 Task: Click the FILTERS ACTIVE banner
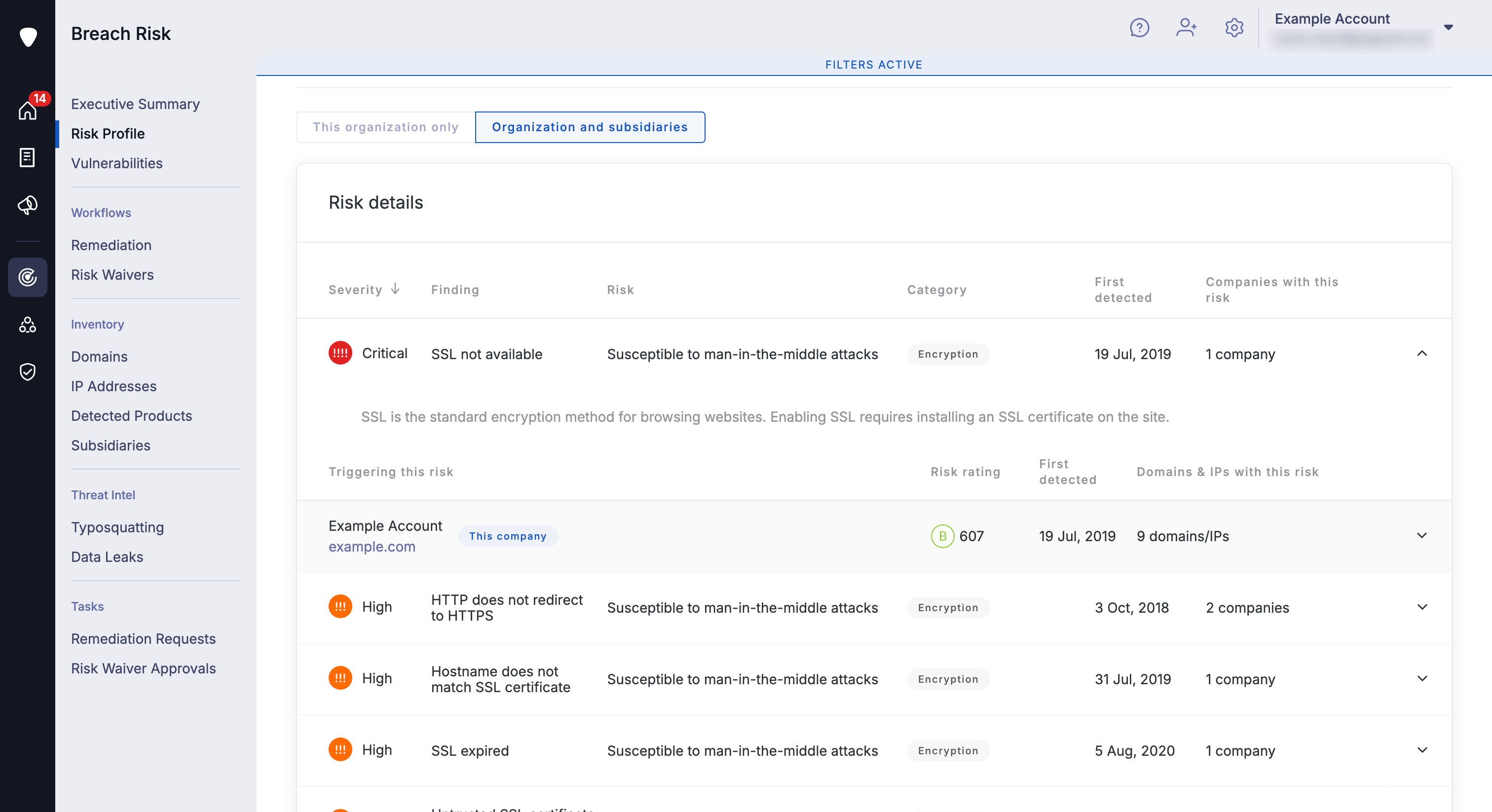tap(873, 64)
